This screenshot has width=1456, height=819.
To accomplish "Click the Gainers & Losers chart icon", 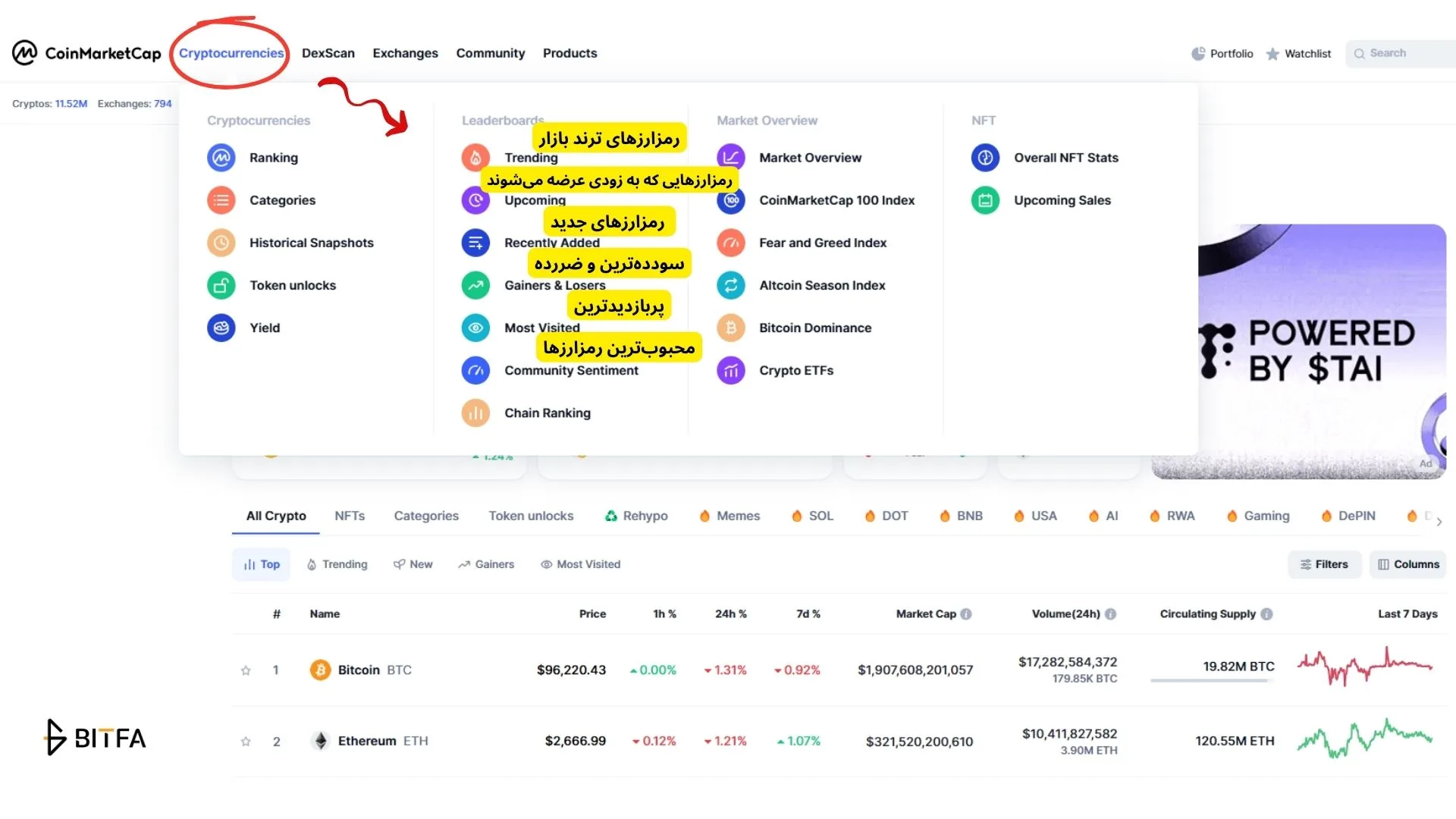I will point(475,285).
